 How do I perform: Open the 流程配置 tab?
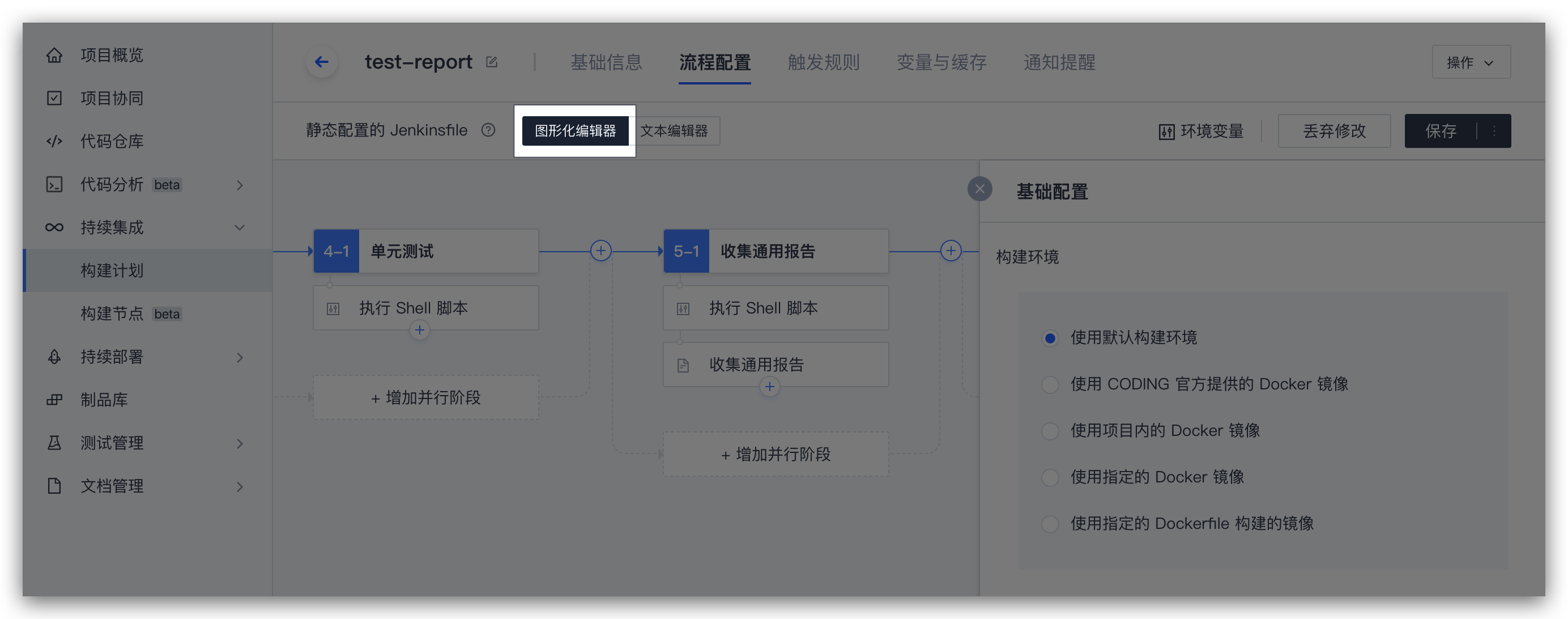[715, 62]
